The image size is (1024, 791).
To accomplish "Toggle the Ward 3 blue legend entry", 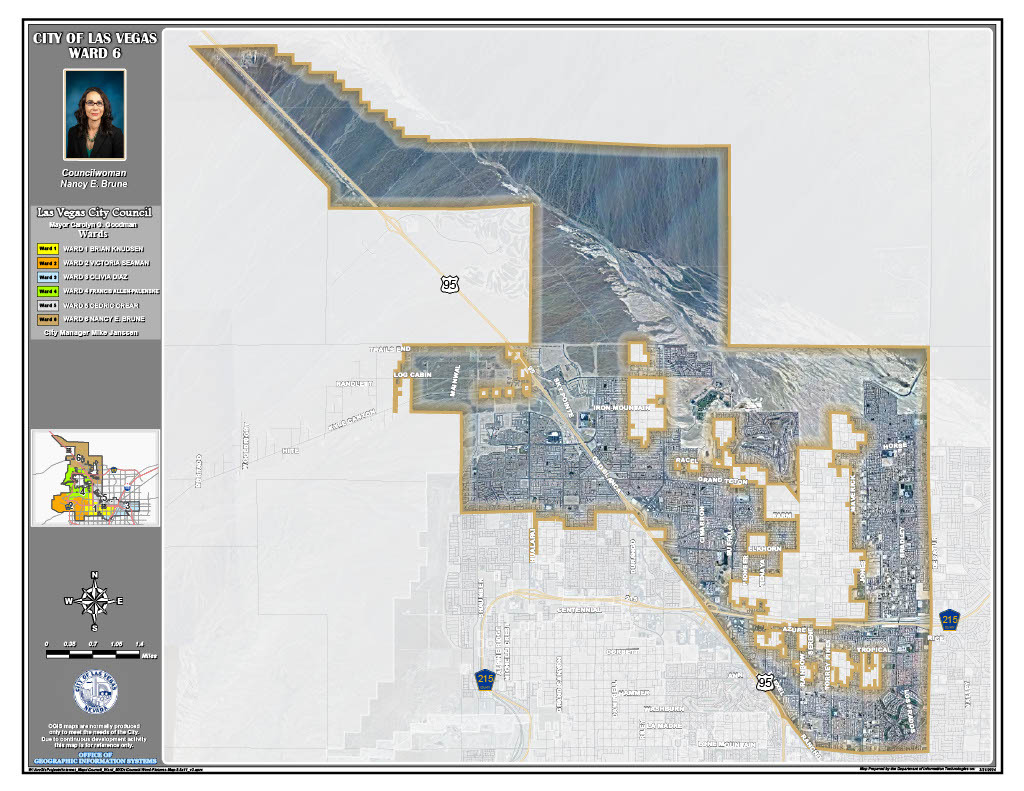I will 47,276.
